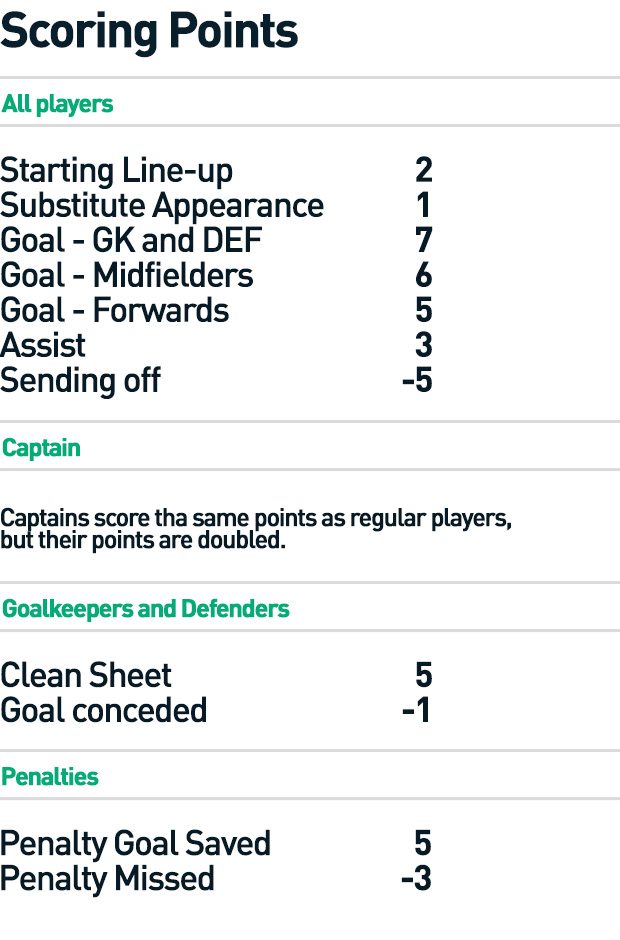
Task: Select the Assist row label
Action: point(43,346)
